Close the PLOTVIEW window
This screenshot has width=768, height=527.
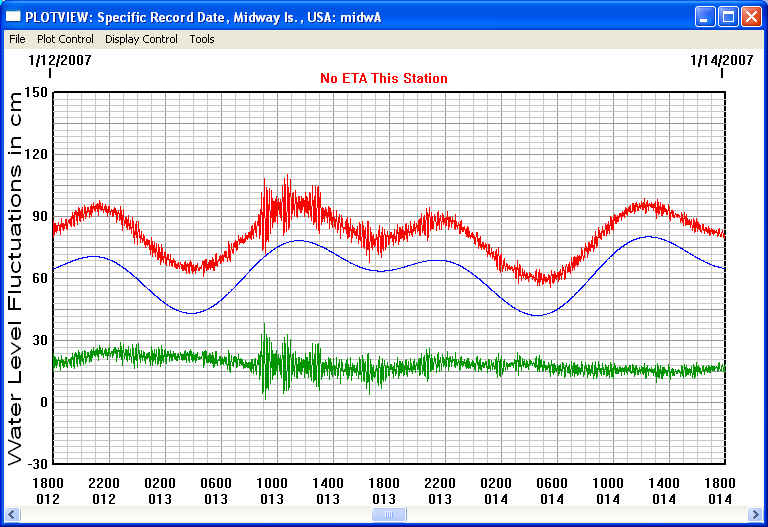[751, 17]
